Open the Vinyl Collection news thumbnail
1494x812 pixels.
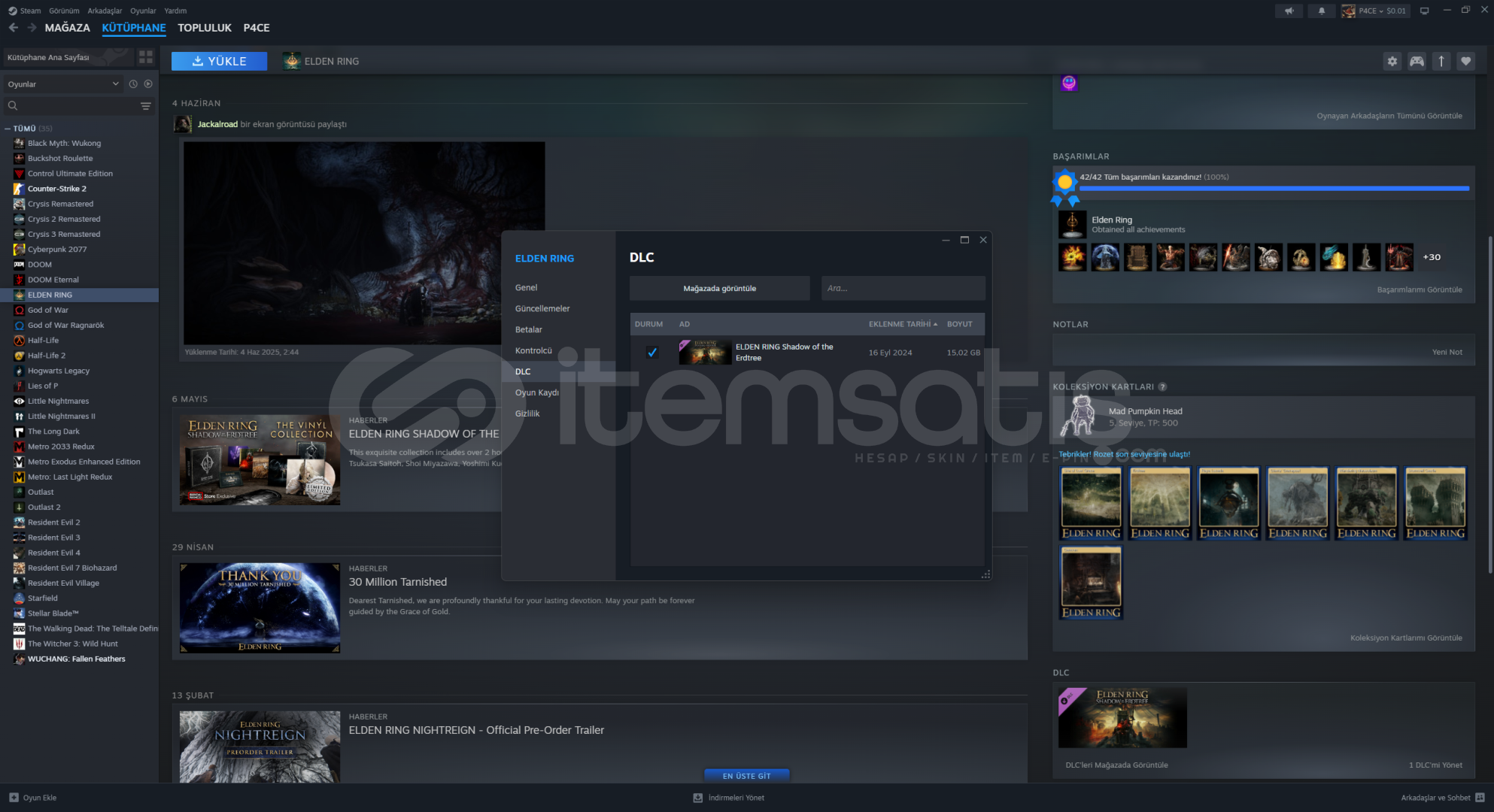[260, 460]
